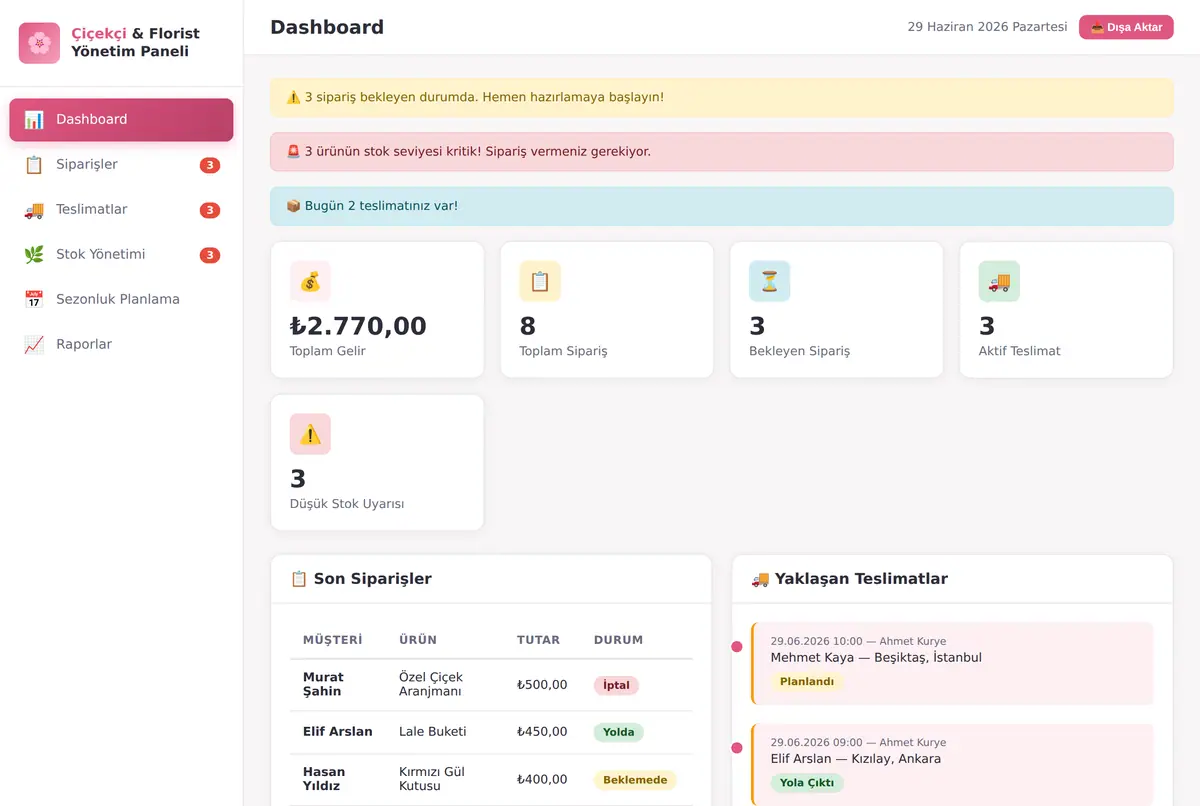Click the Planlandı delivery status badge
The image size is (1200, 806).
tap(807, 682)
